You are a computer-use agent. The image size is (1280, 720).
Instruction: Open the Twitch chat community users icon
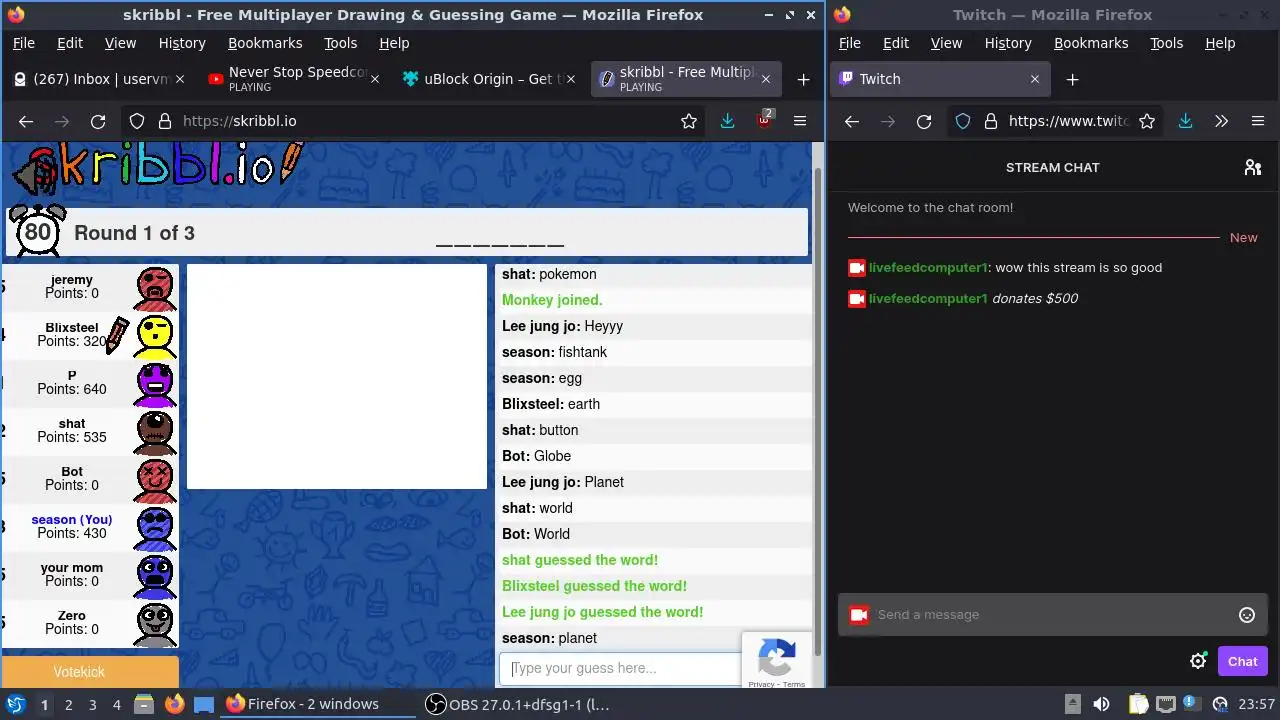1253,167
